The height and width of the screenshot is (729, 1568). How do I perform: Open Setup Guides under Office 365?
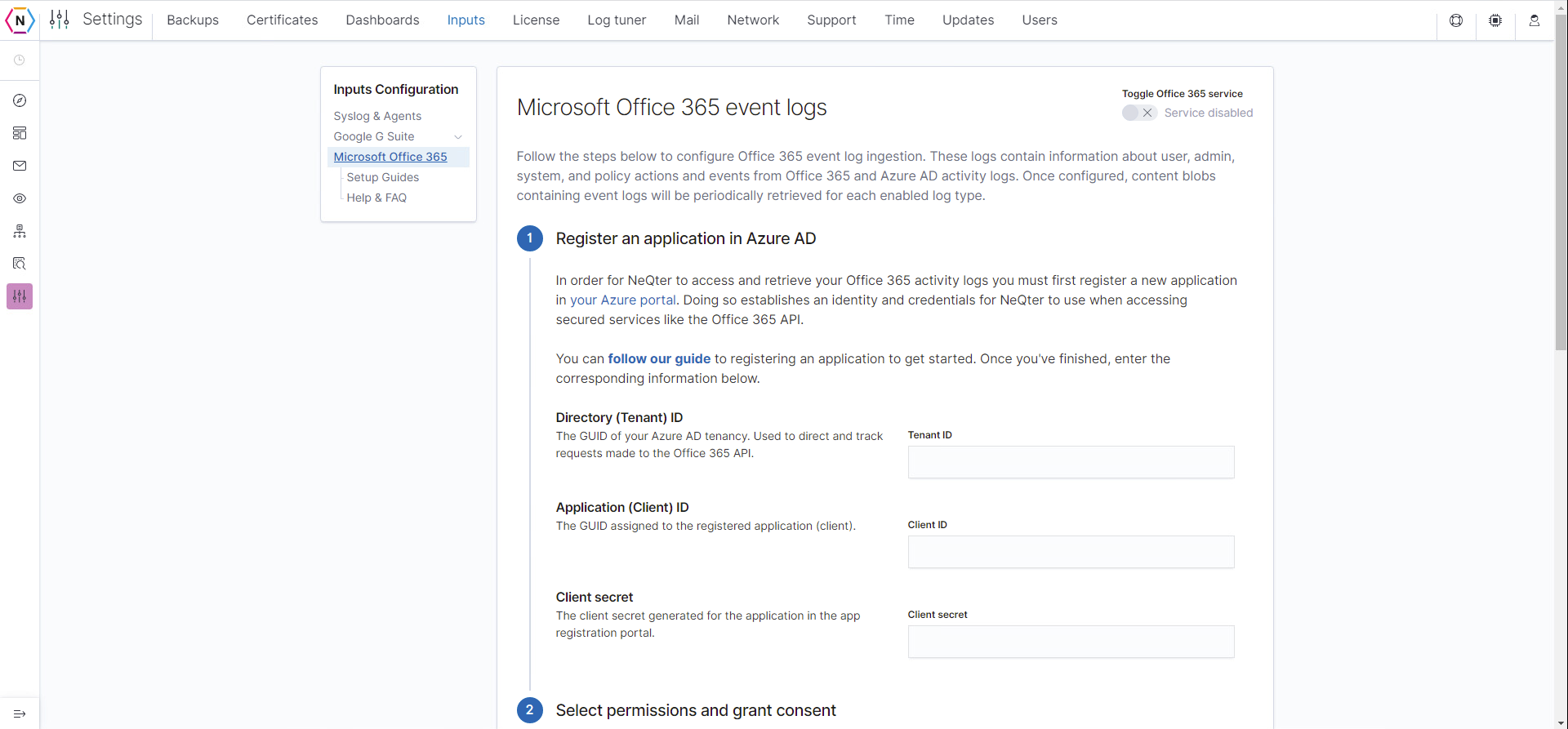pyautogui.click(x=383, y=177)
